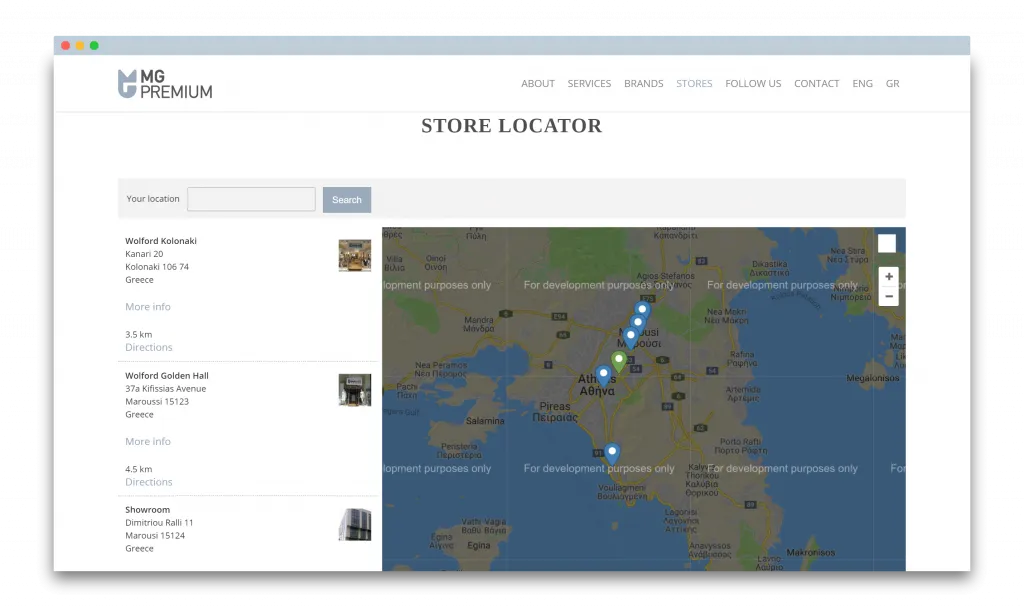Select FOLLOW US in the navigation
This screenshot has width=1024, height=607.
tap(753, 84)
